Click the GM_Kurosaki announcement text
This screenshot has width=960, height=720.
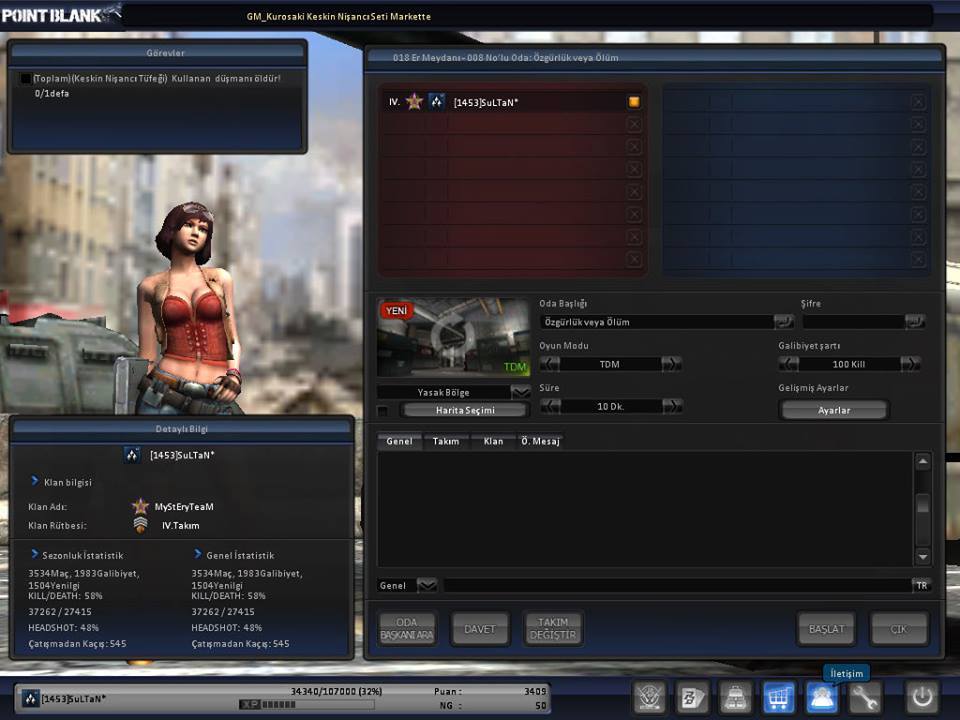[339, 17]
